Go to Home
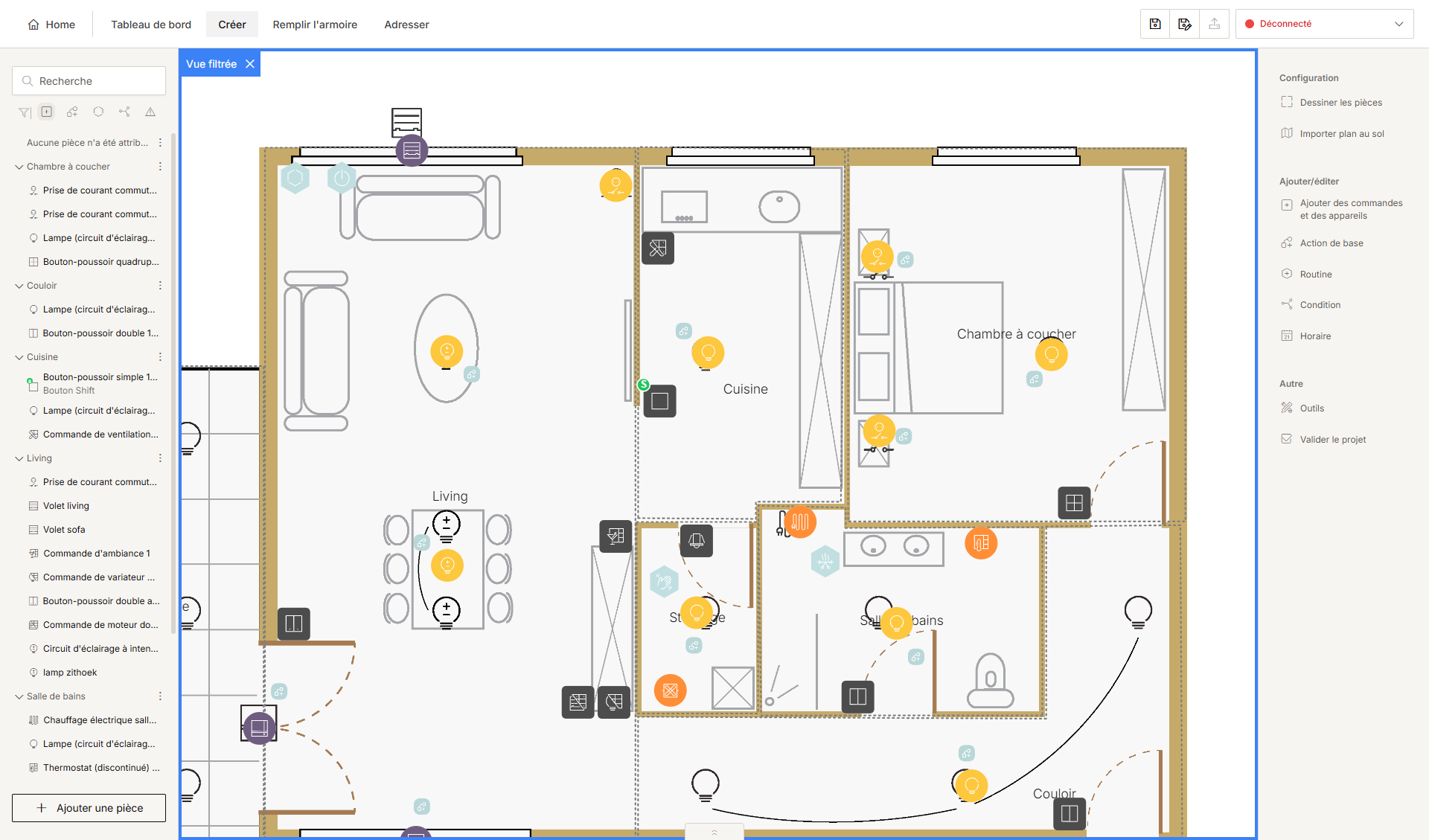The height and width of the screenshot is (840, 1429). click(51, 25)
